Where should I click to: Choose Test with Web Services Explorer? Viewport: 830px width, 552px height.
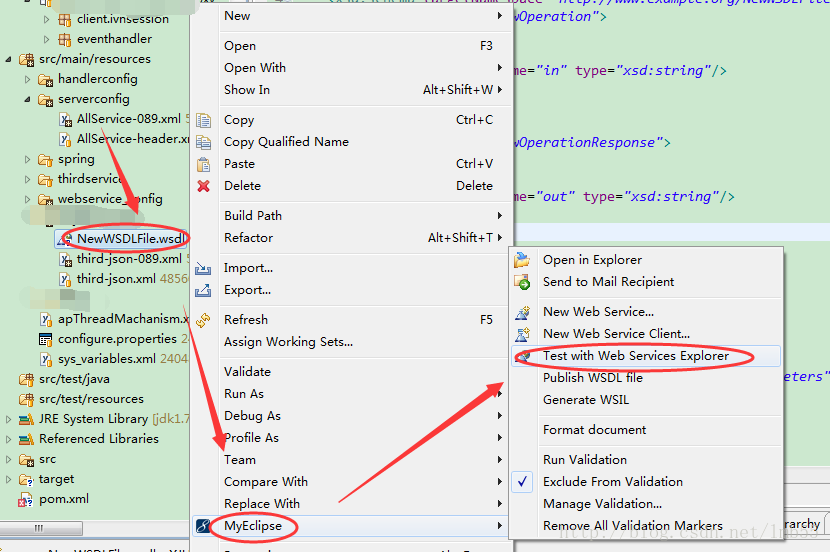tap(646, 356)
